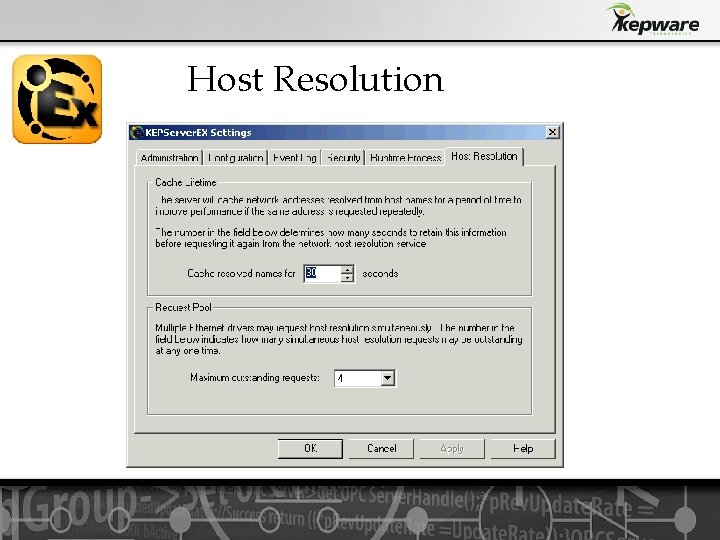Click the 'Cache Lifetime' group title
This screenshot has width=720, height=540.
pos(186,182)
